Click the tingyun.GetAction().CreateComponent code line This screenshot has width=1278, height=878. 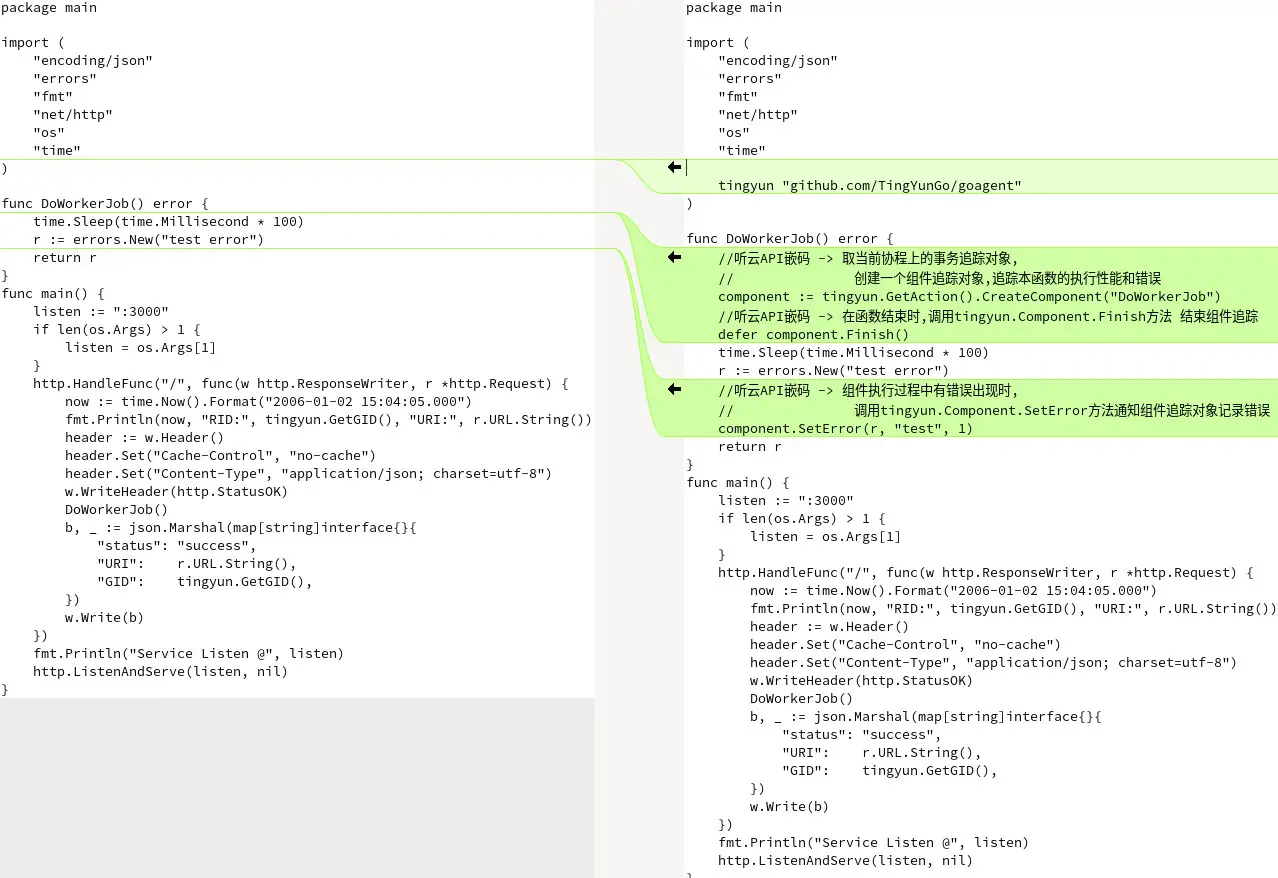969,297
